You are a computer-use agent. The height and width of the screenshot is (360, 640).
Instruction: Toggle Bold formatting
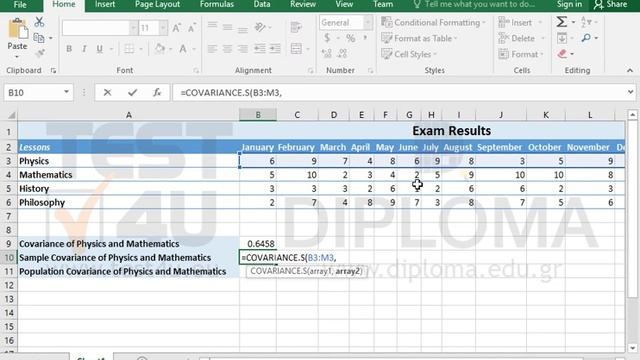coord(69,49)
